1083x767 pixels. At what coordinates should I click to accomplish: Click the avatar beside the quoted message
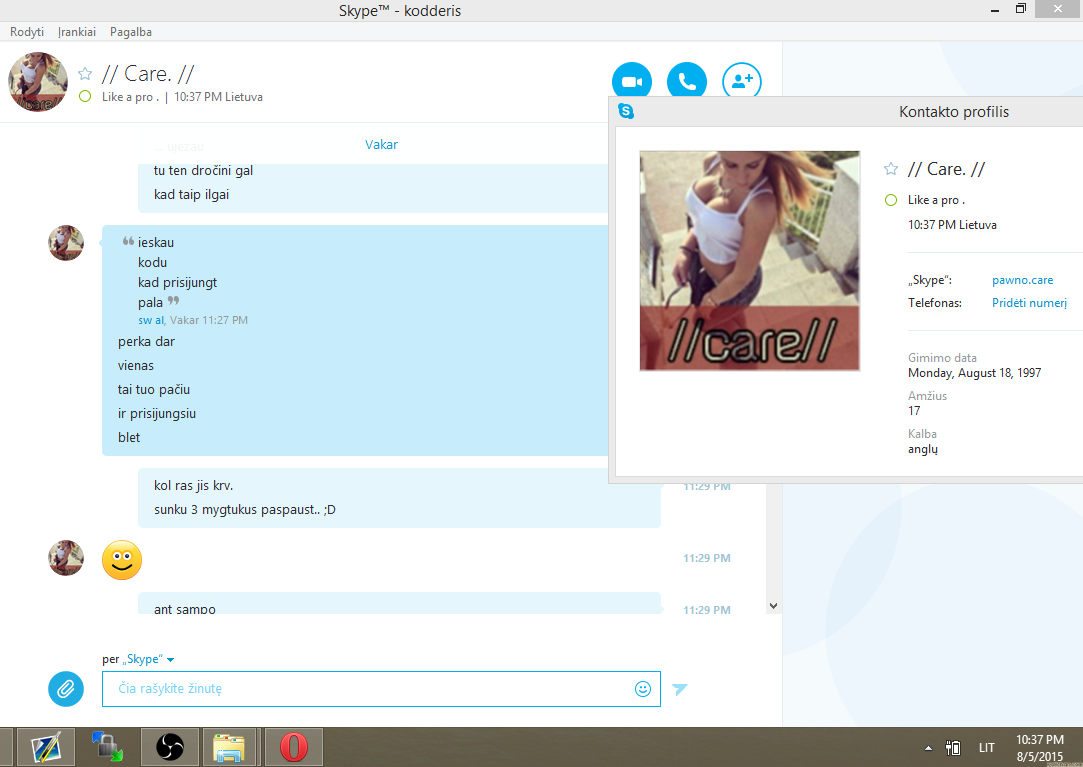pyautogui.click(x=66, y=243)
